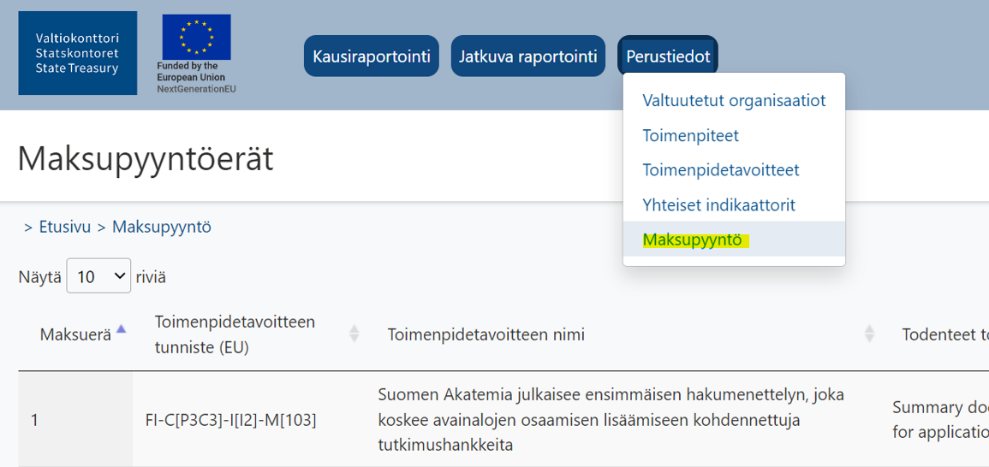Collapse the Perustiedot dropdown menu
Image resolution: width=989 pixels, height=467 pixels.
667,56
